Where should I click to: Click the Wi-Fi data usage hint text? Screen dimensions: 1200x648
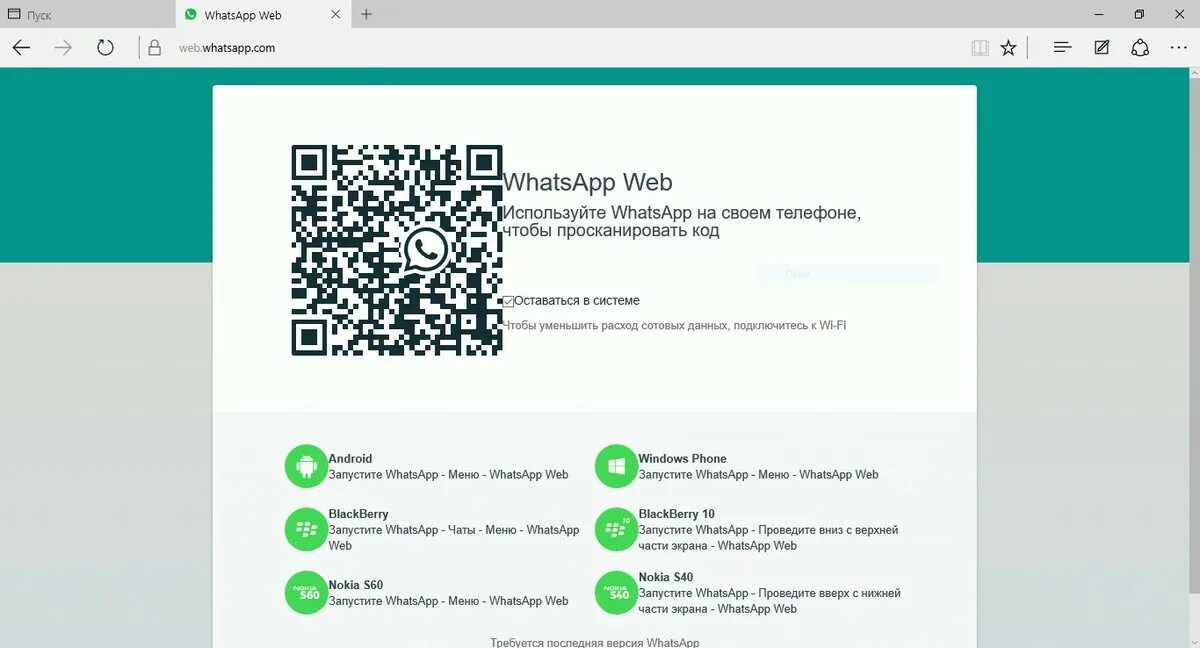click(674, 325)
